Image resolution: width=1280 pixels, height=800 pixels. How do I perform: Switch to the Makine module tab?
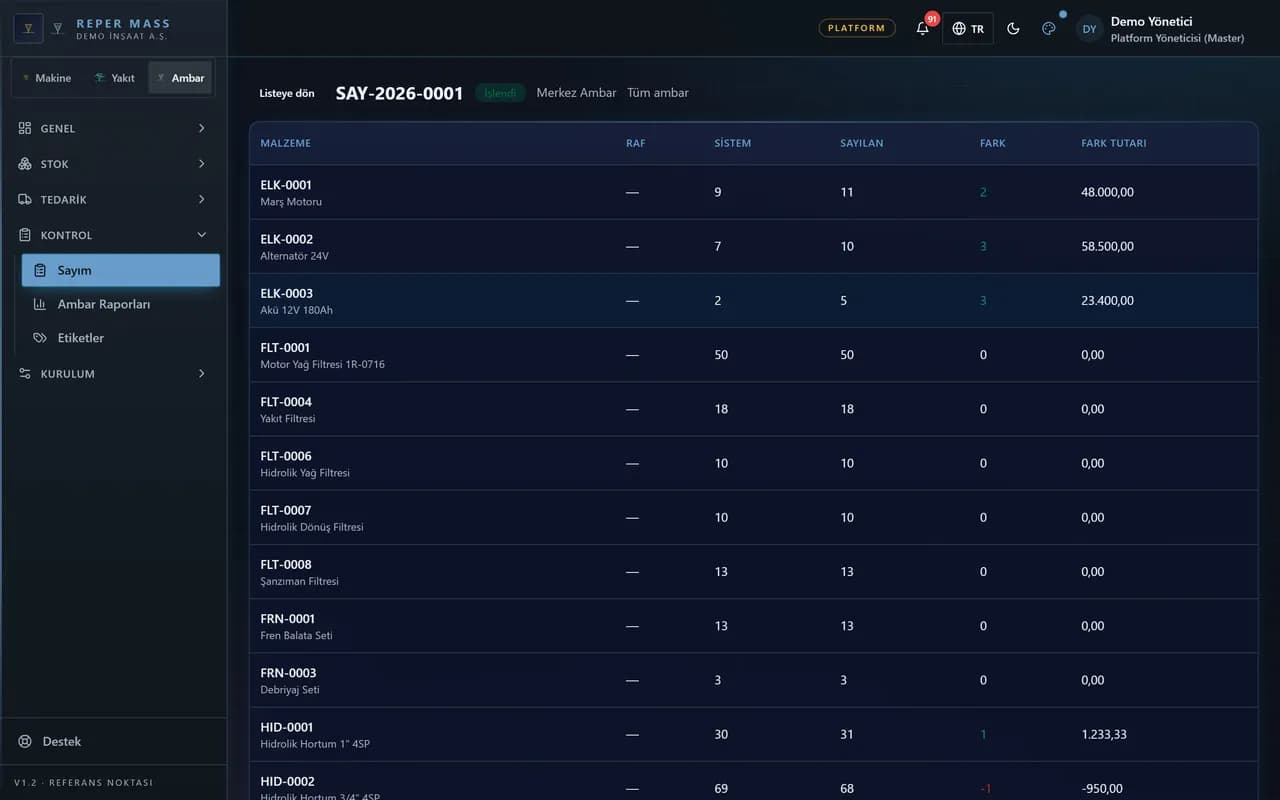coord(46,78)
